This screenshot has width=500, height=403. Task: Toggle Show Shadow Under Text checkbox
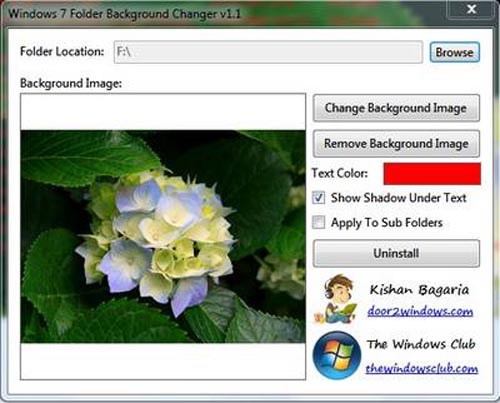point(318,198)
